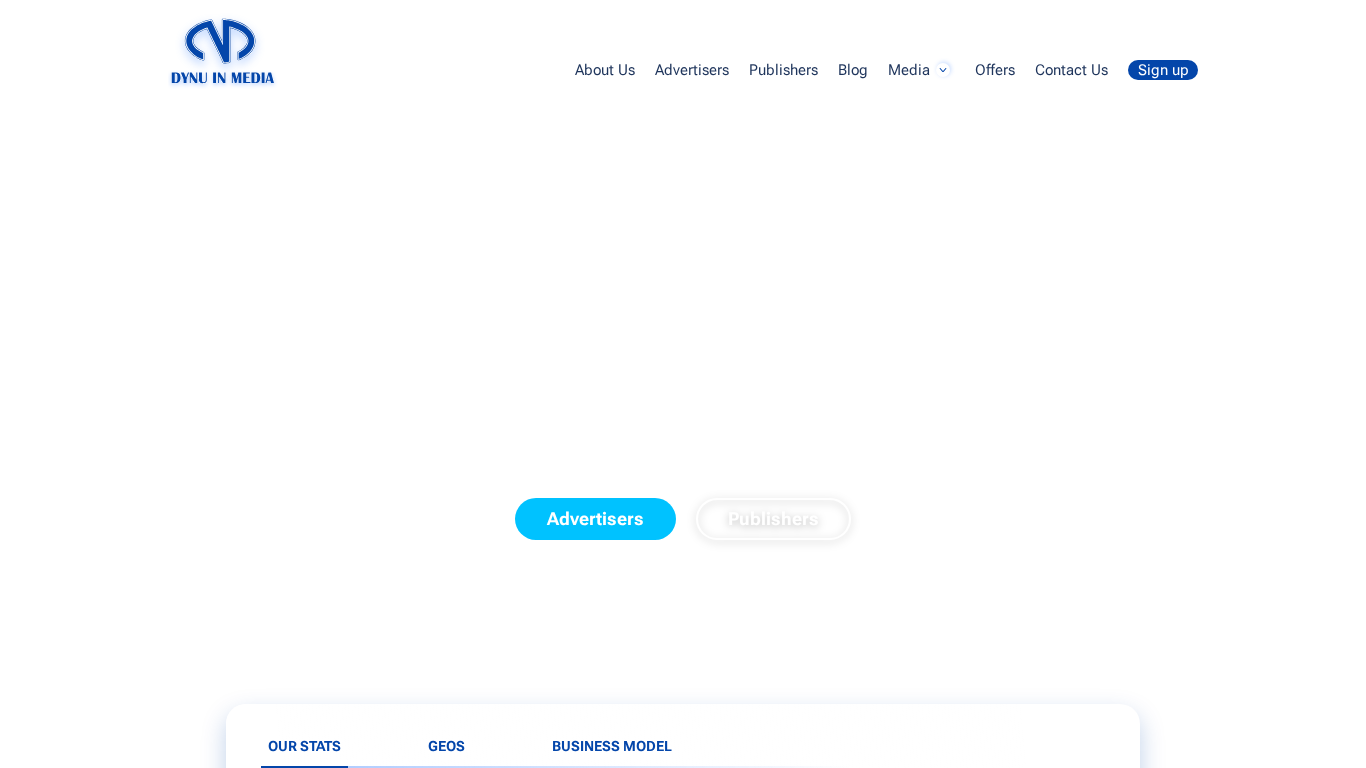Switch to Publishers view in the hero
Screen dimensions: 1366x768
773,518
